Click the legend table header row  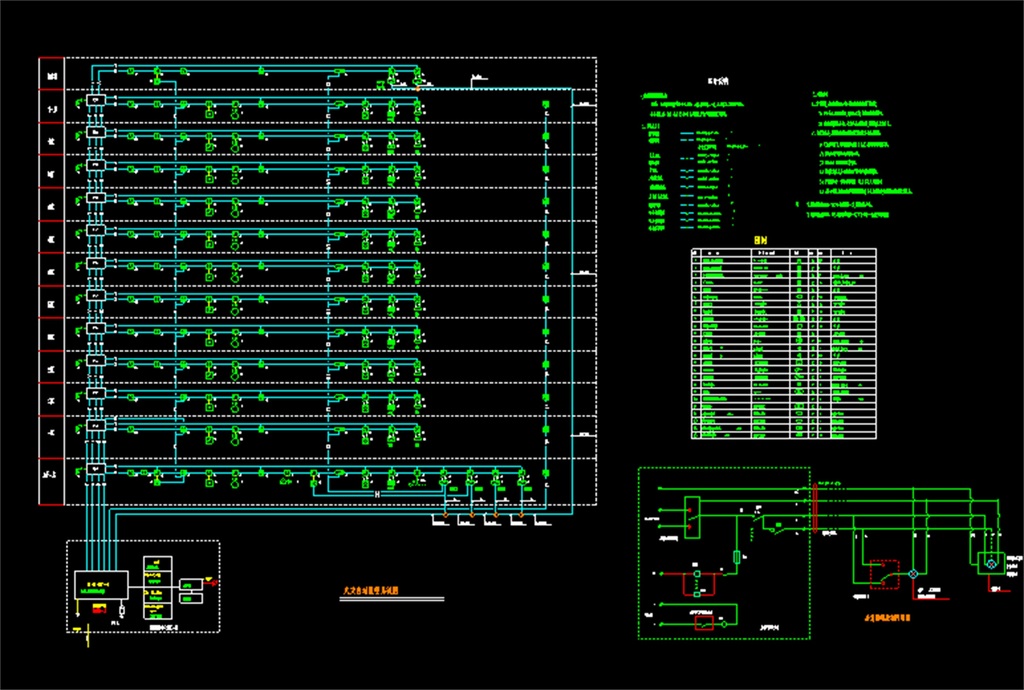click(x=783, y=253)
